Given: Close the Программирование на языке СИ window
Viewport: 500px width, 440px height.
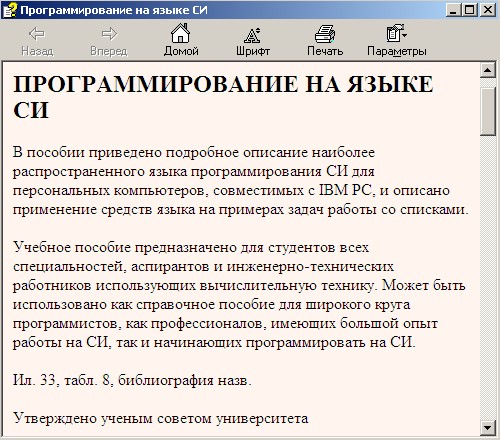Looking at the screenshot, I should click(x=488, y=10).
